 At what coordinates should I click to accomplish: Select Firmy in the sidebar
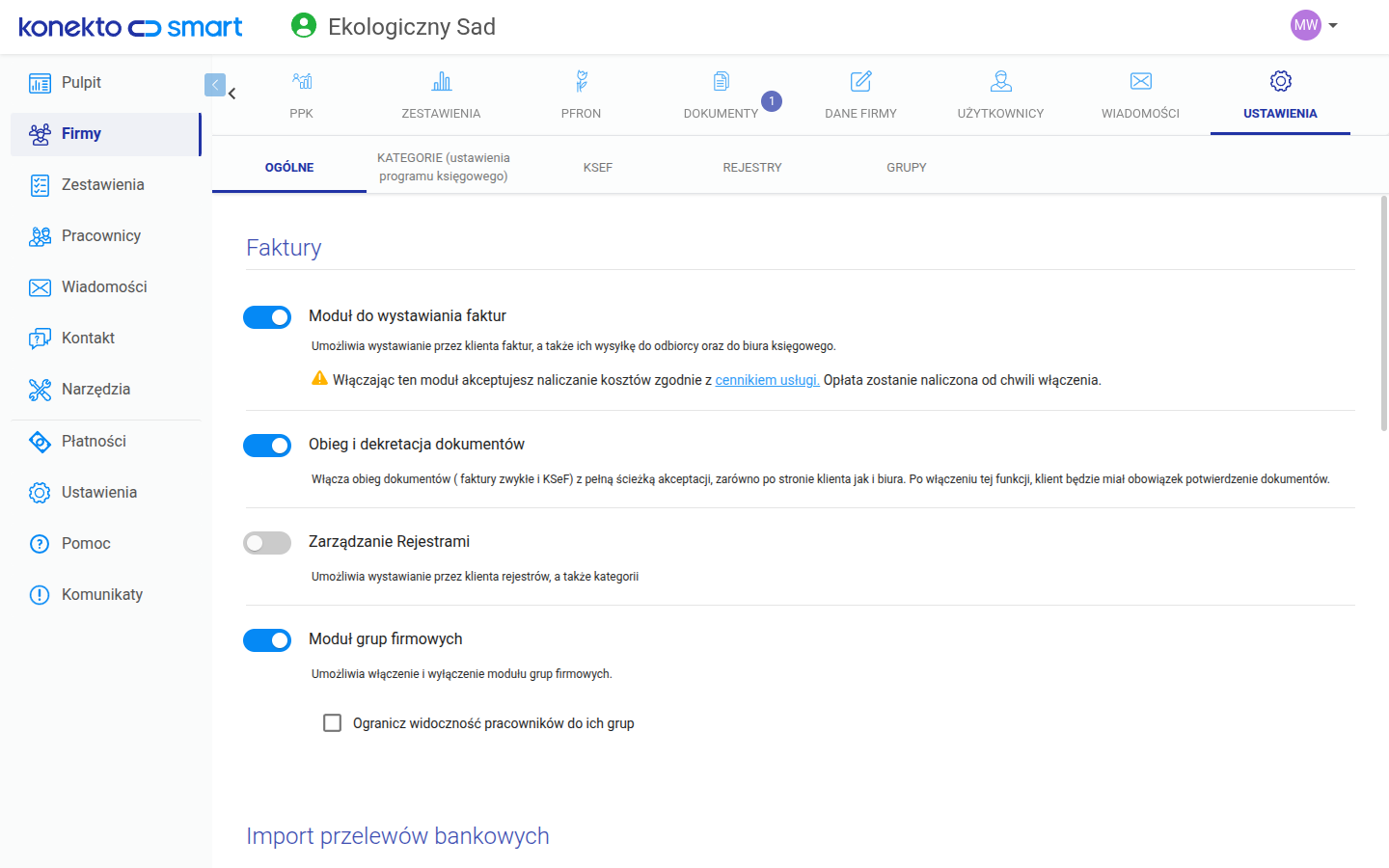(106, 134)
